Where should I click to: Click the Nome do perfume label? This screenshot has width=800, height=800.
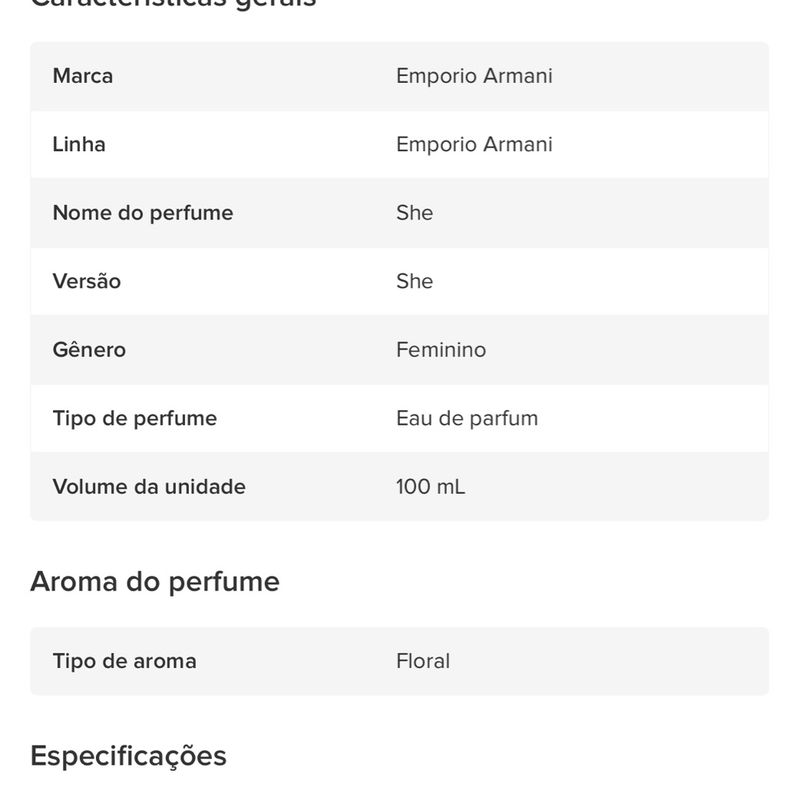click(143, 213)
